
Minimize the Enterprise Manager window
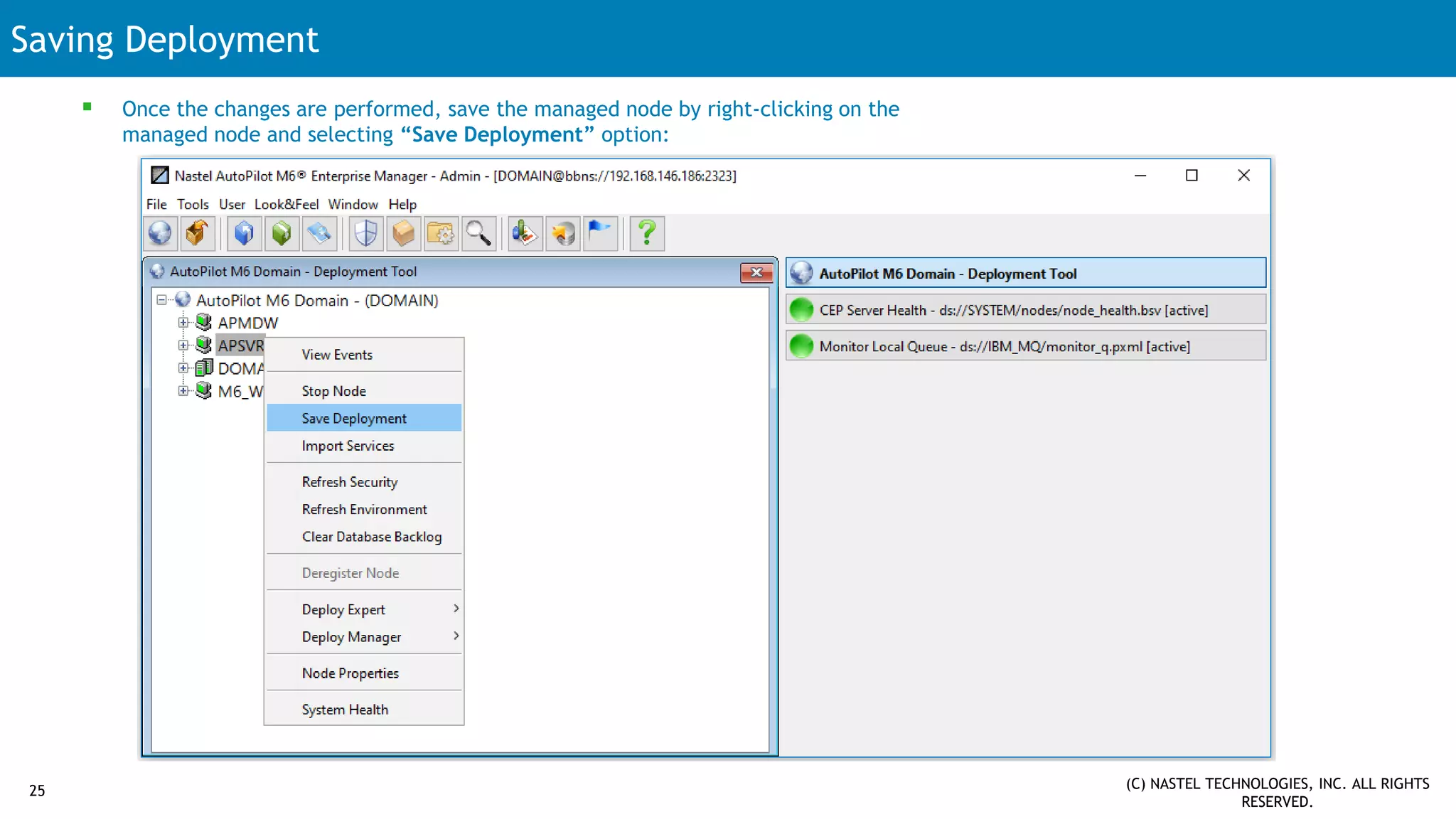(x=1140, y=175)
